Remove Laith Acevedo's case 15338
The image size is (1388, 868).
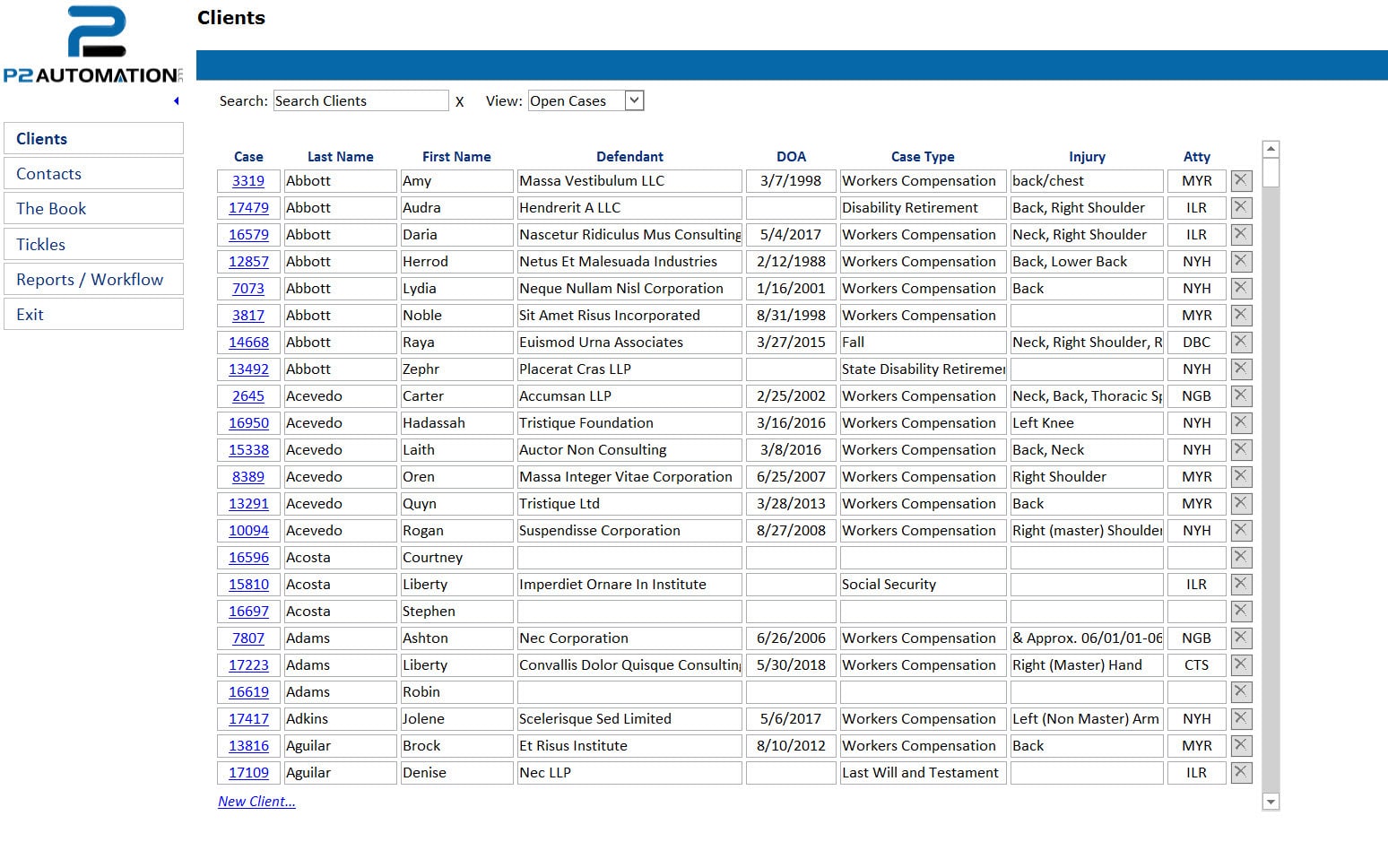coord(1241,449)
